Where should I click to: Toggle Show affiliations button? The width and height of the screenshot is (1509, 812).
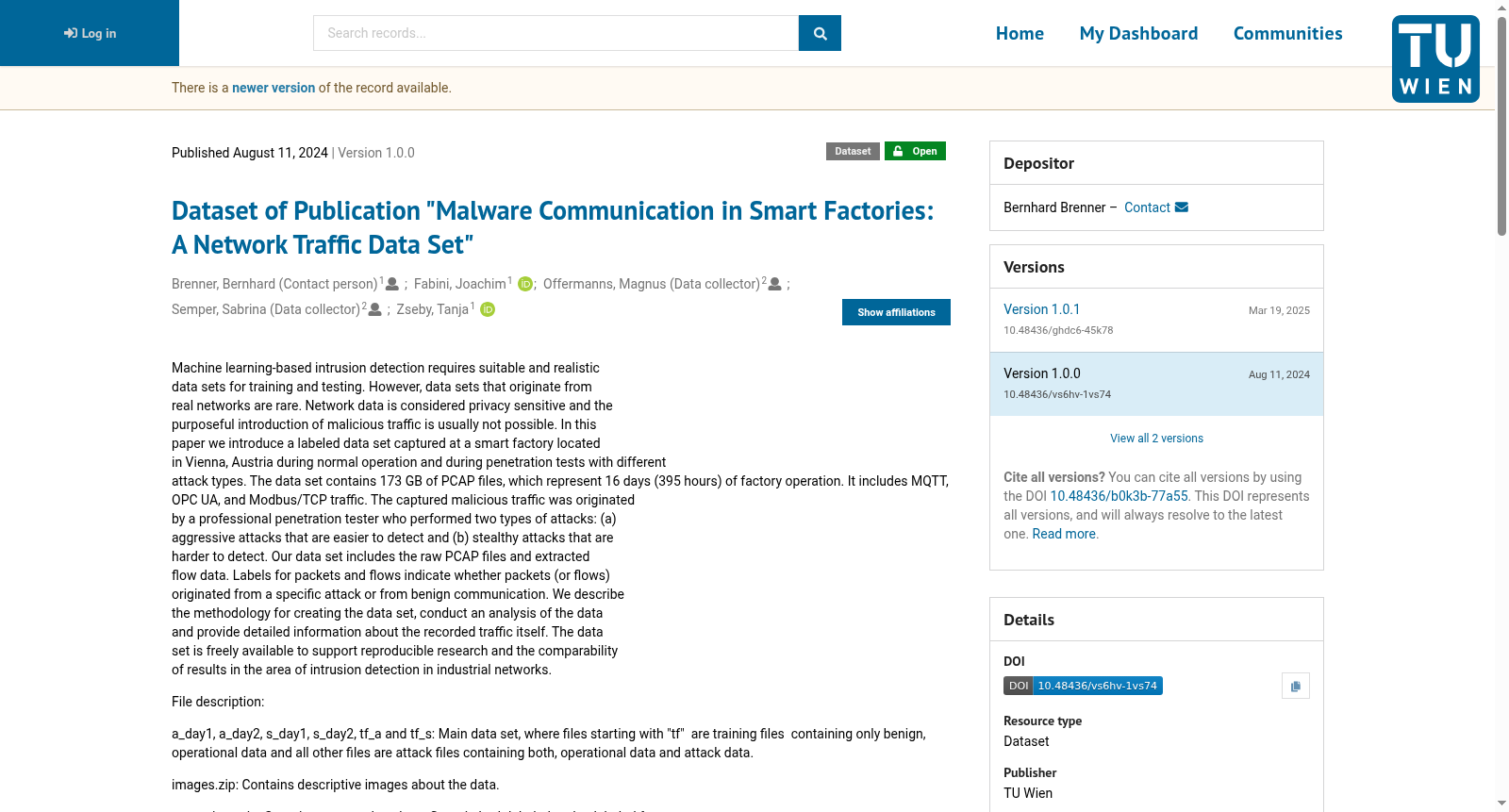click(896, 312)
